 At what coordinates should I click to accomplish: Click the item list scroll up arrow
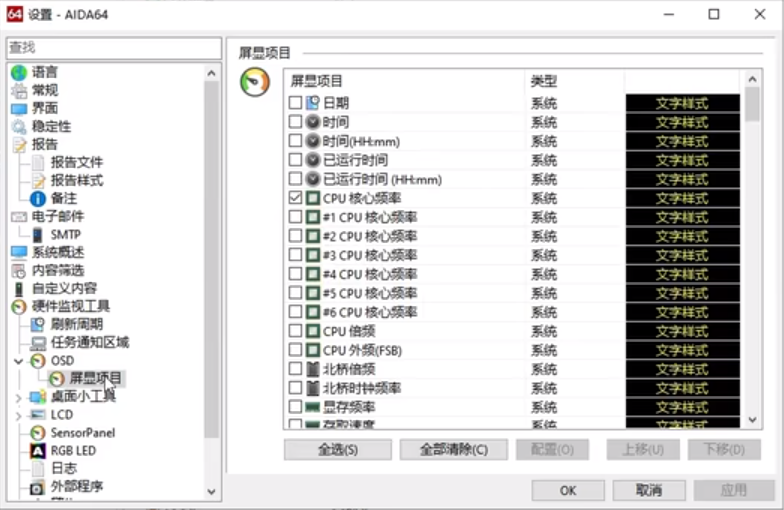click(x=752, y=79)
